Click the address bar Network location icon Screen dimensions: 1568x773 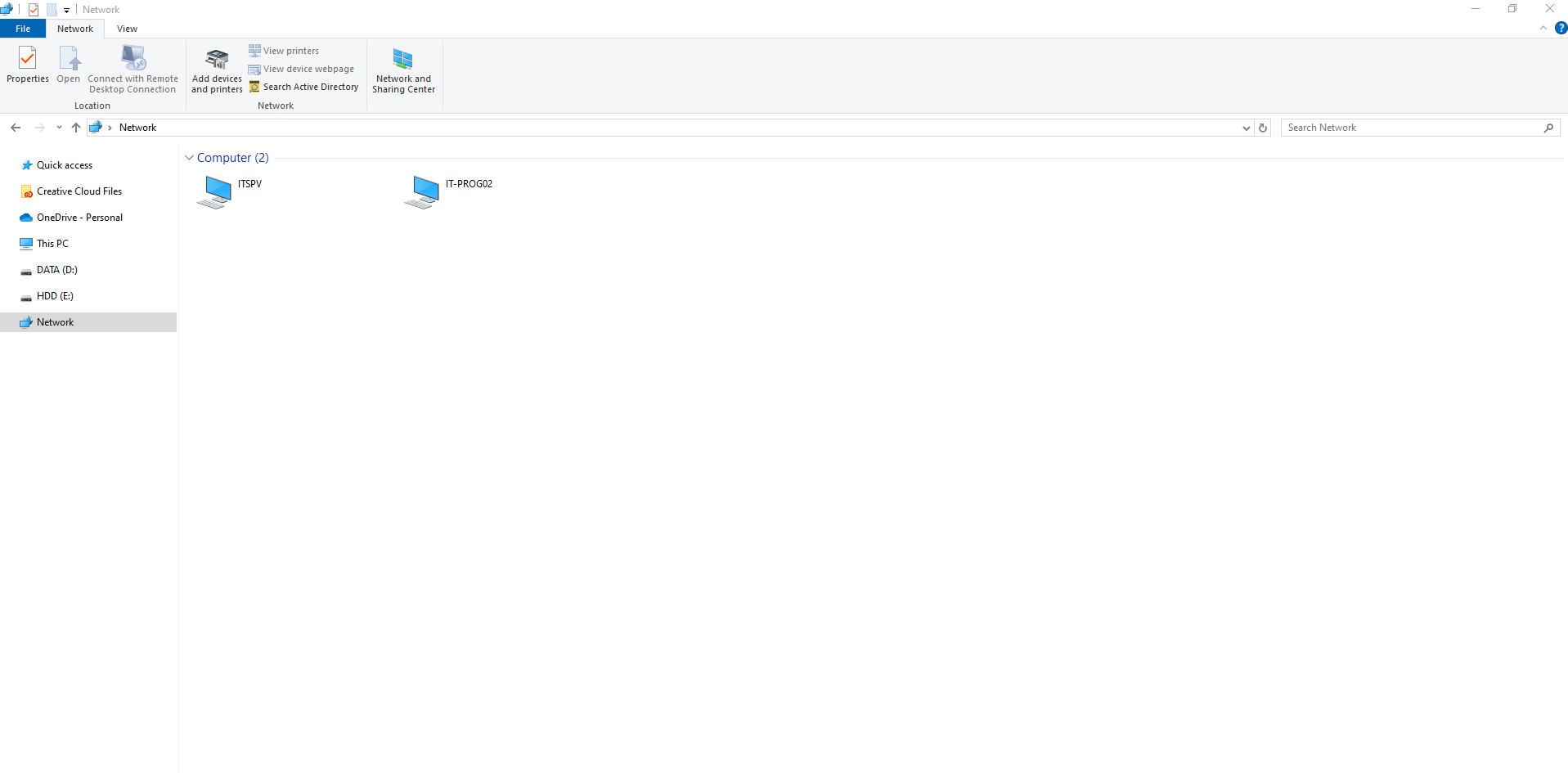tap(96, 128)
